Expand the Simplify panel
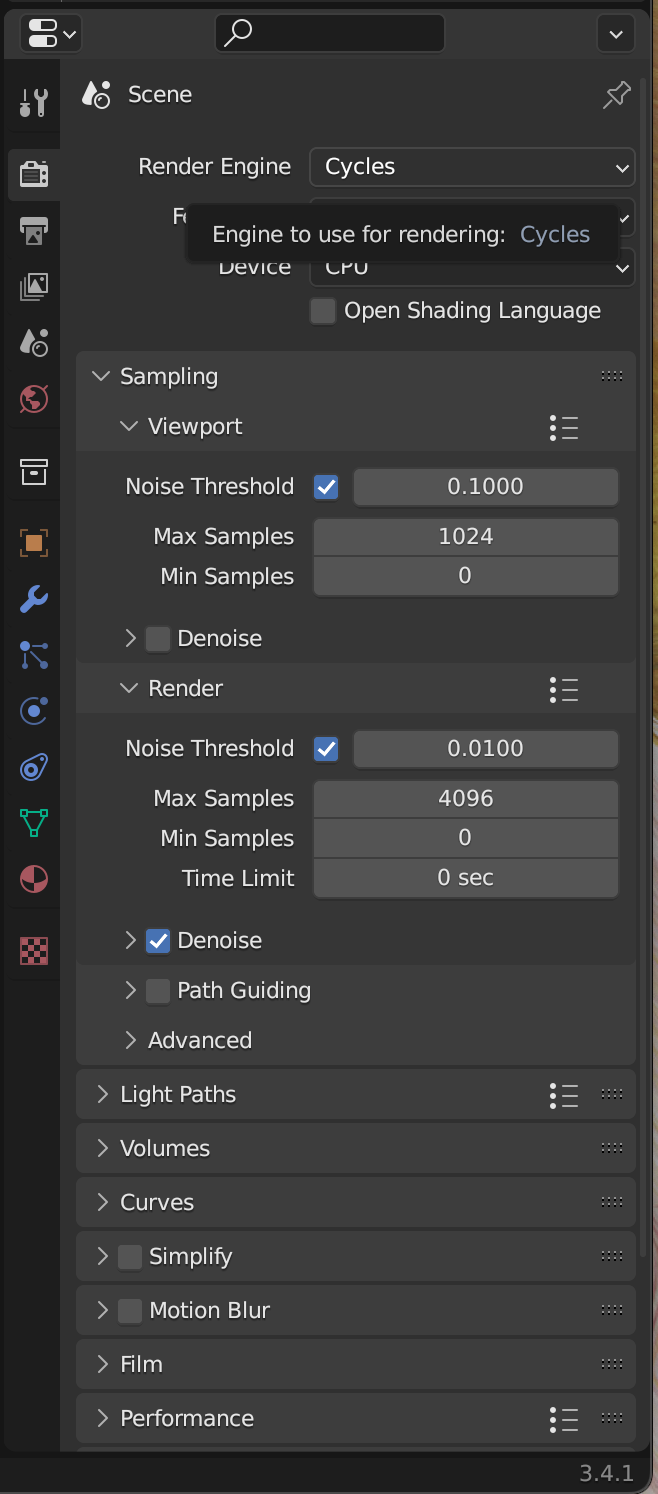This screenshot has width=658, height=1494. pos(102,1257)
